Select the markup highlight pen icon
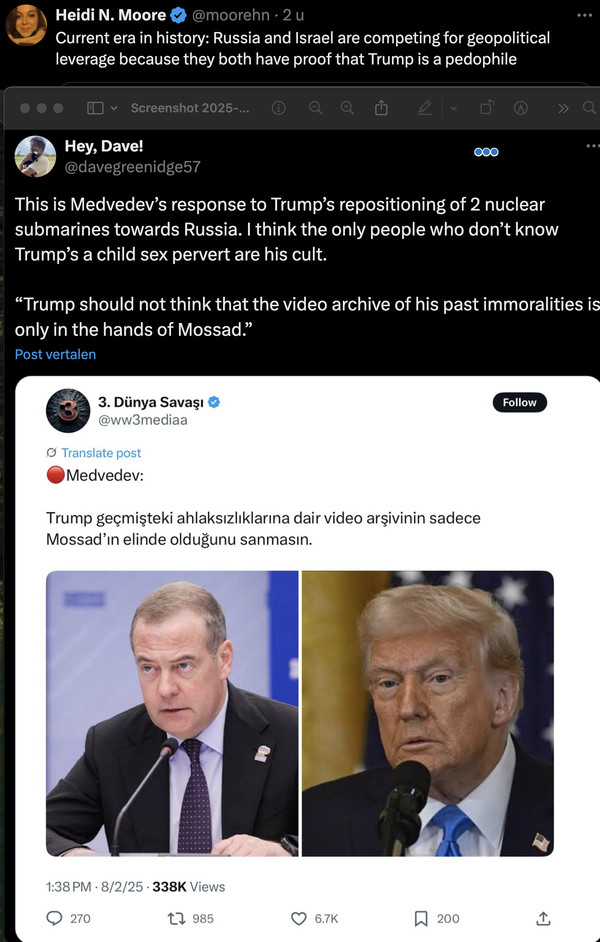 click(425, 108)
